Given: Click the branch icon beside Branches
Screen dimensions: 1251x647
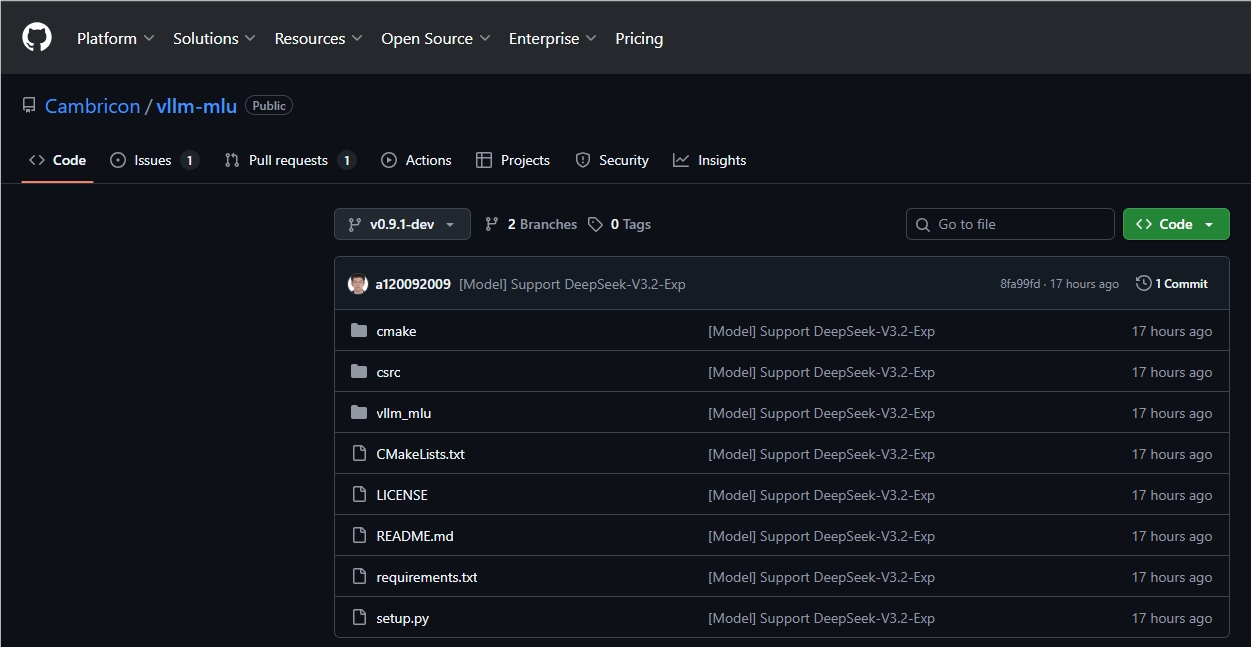Looking at the screenshot, I should coord(491,225).
